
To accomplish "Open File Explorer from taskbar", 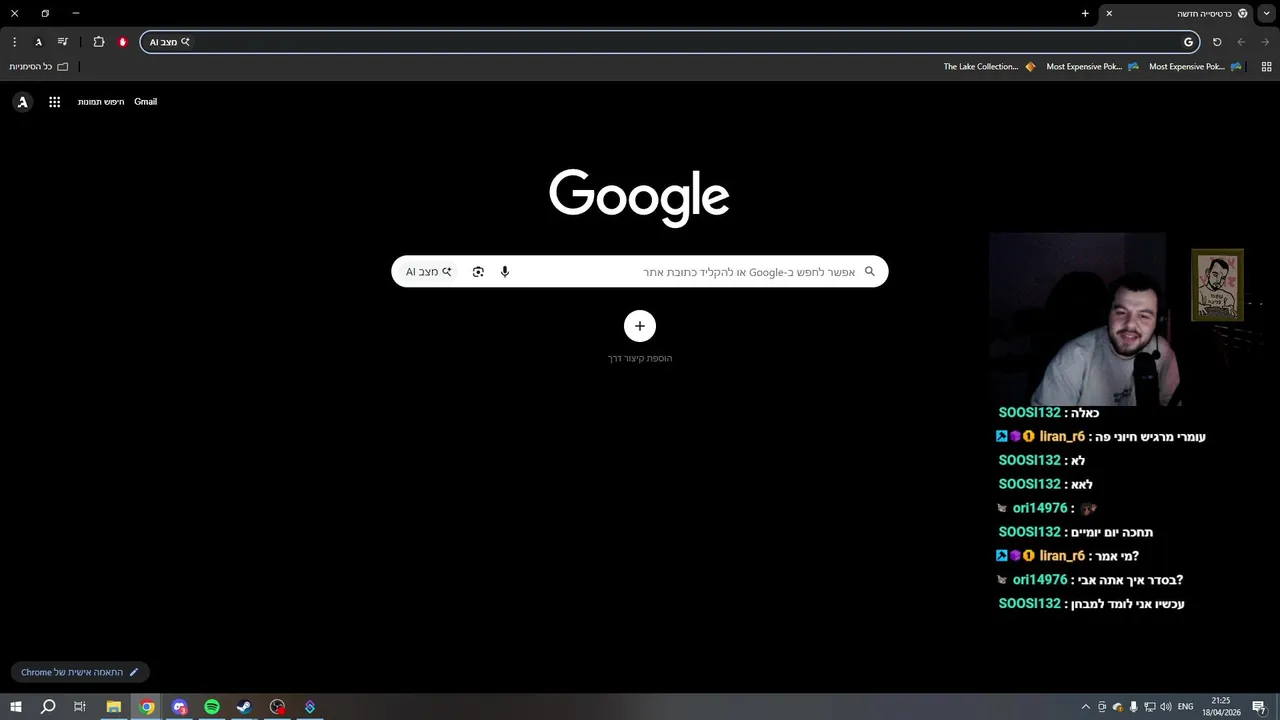I will click(114, 707).
